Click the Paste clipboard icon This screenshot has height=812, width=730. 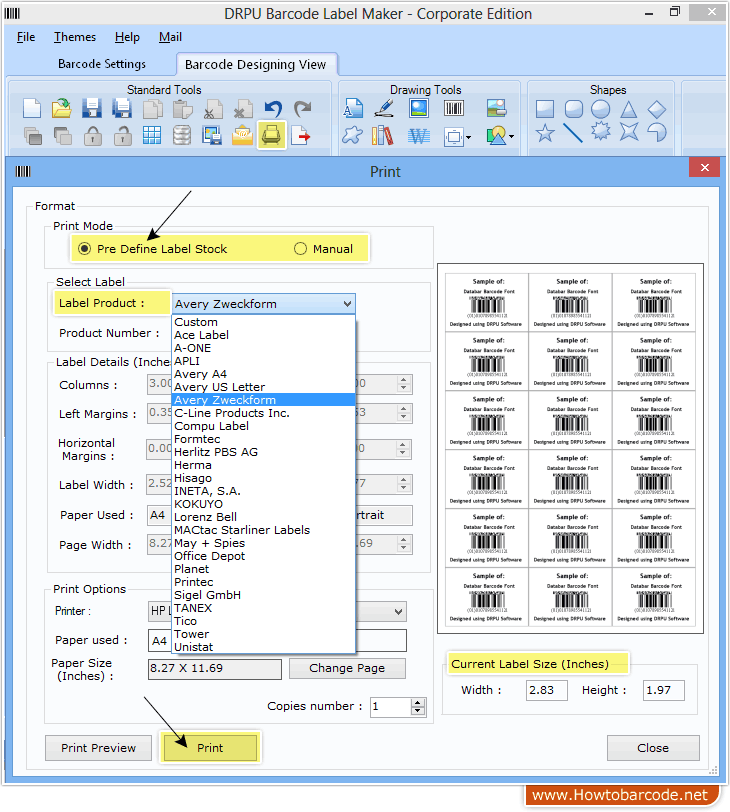click(x=182, y=109)
